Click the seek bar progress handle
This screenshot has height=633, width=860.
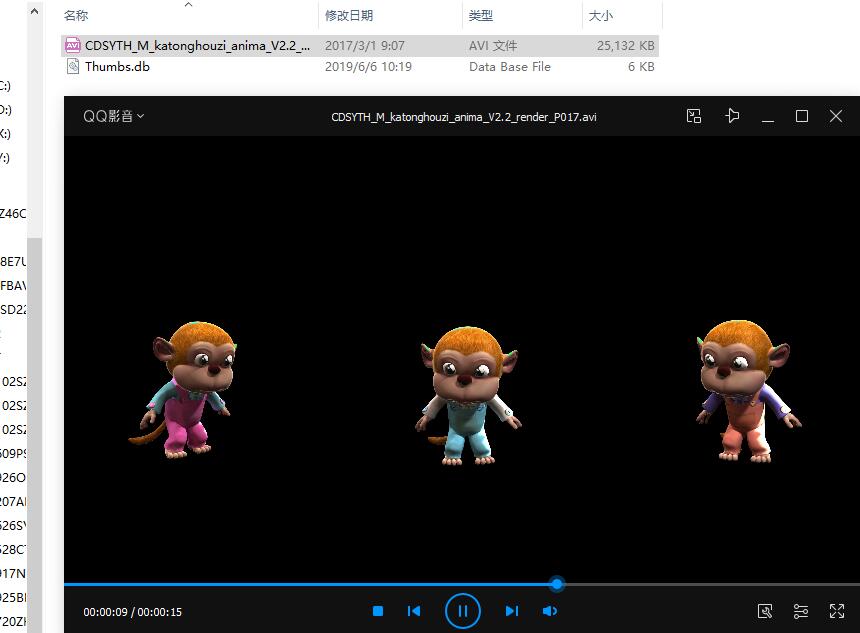(557, 584)
